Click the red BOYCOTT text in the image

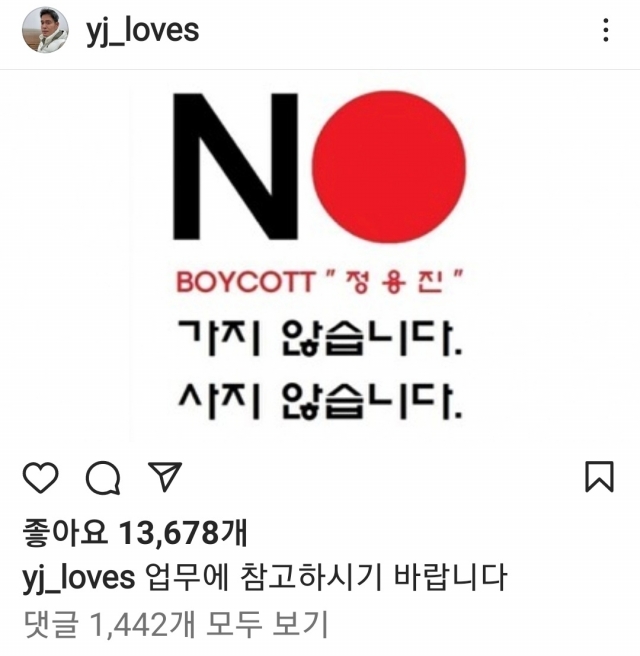tap(246, 282)
